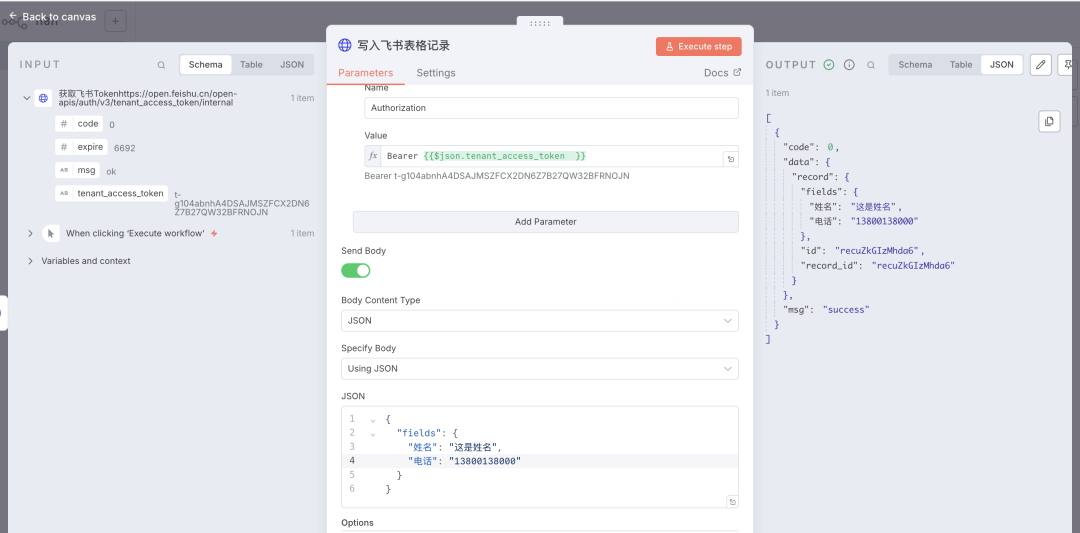Toggle the Send Body switch off
The width and height of the screenshot is (1080, 533).
tap(355, 271)
